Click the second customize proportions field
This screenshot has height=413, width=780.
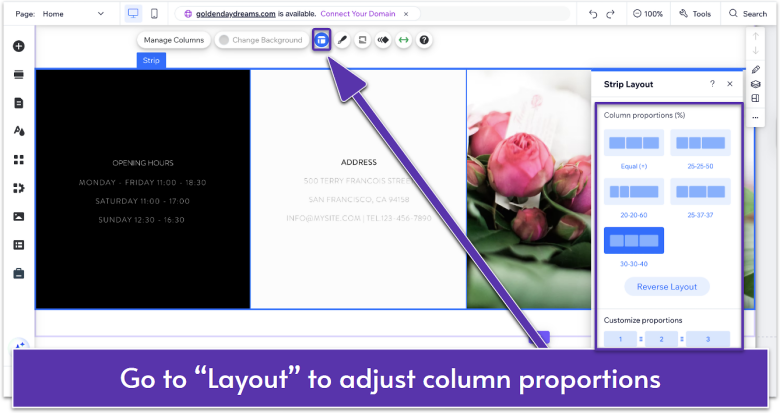(661, 339)
